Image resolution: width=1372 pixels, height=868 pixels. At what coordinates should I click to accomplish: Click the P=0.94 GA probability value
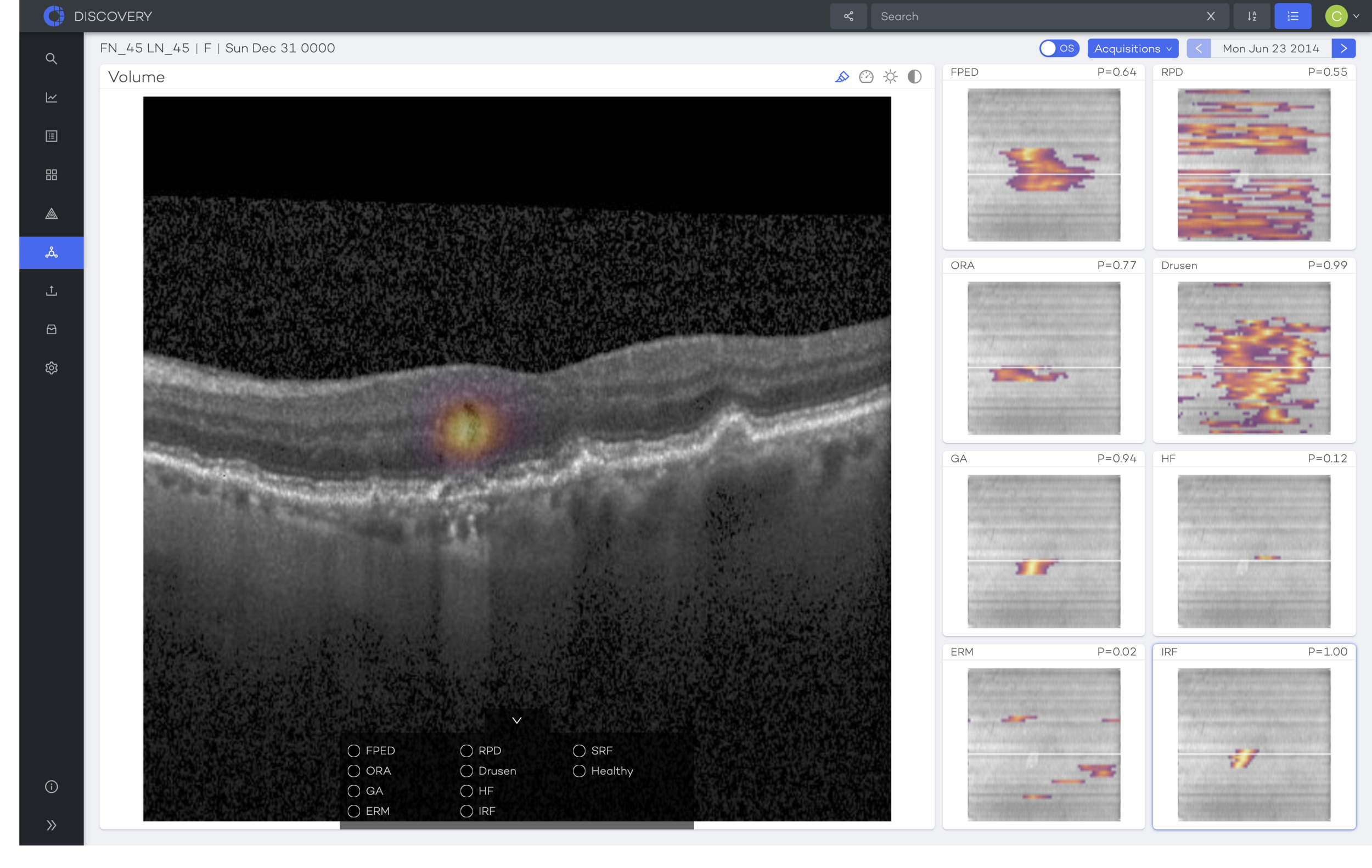point(1117,459)
